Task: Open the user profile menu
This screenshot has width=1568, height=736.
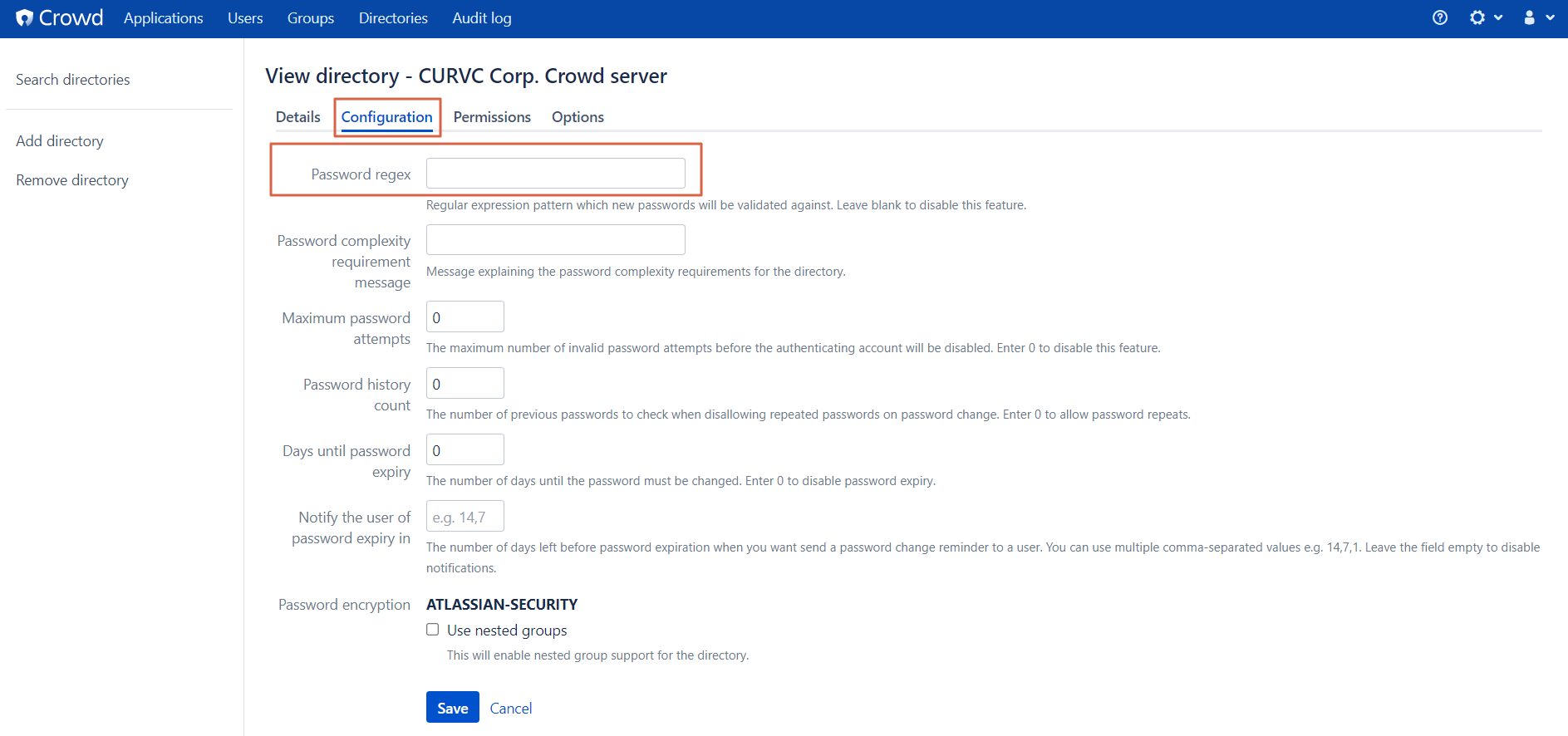Action: pos(1537,17)
